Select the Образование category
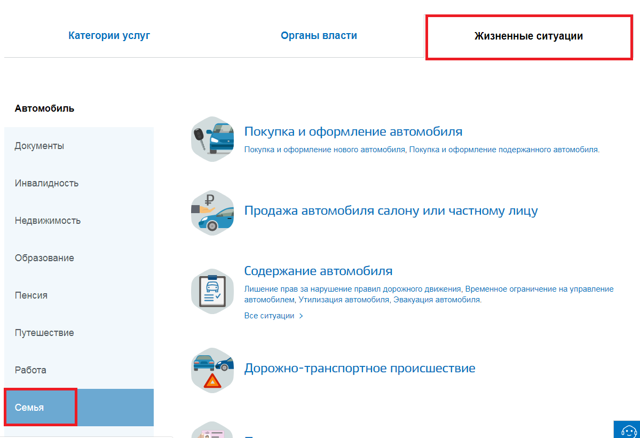640x438 pixels. click(79, 258)
